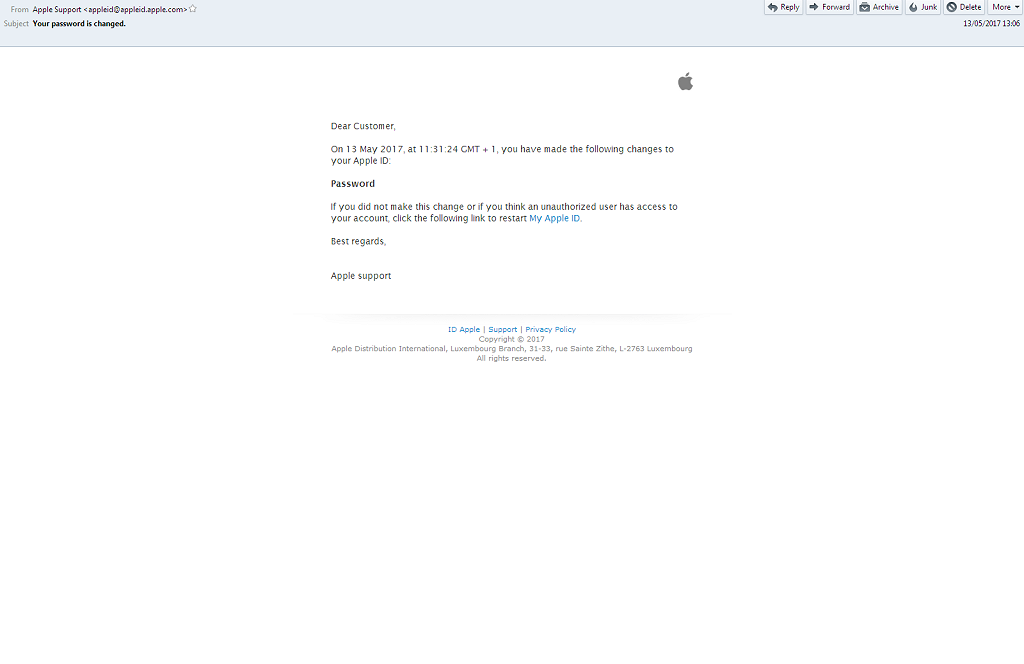
Task: Open the Support footer link
Action: pyautogui.click(x=503, y=329)
